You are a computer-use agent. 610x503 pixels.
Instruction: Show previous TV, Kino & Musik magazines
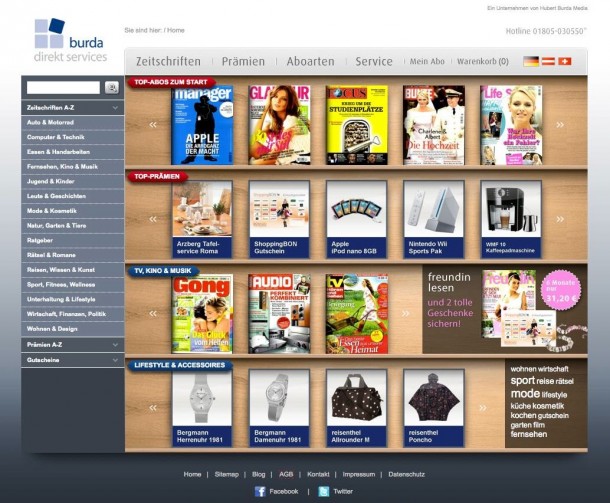coord(153,314)
